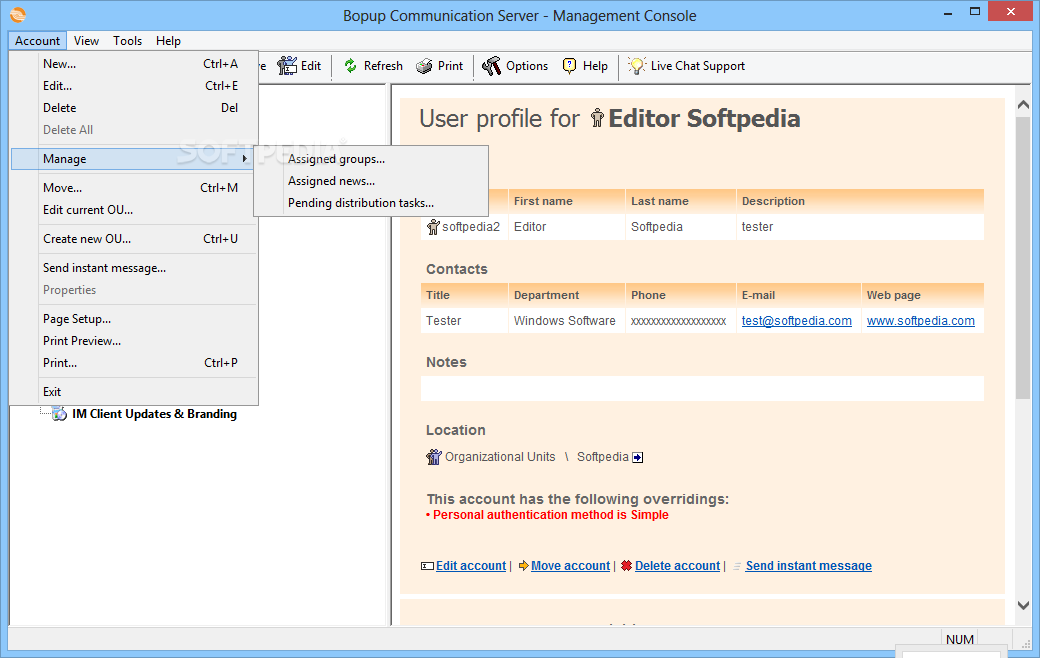Viewport: 1040px width, 658px height.
Task: Open Options hammer icon
Action: (491, 66)
